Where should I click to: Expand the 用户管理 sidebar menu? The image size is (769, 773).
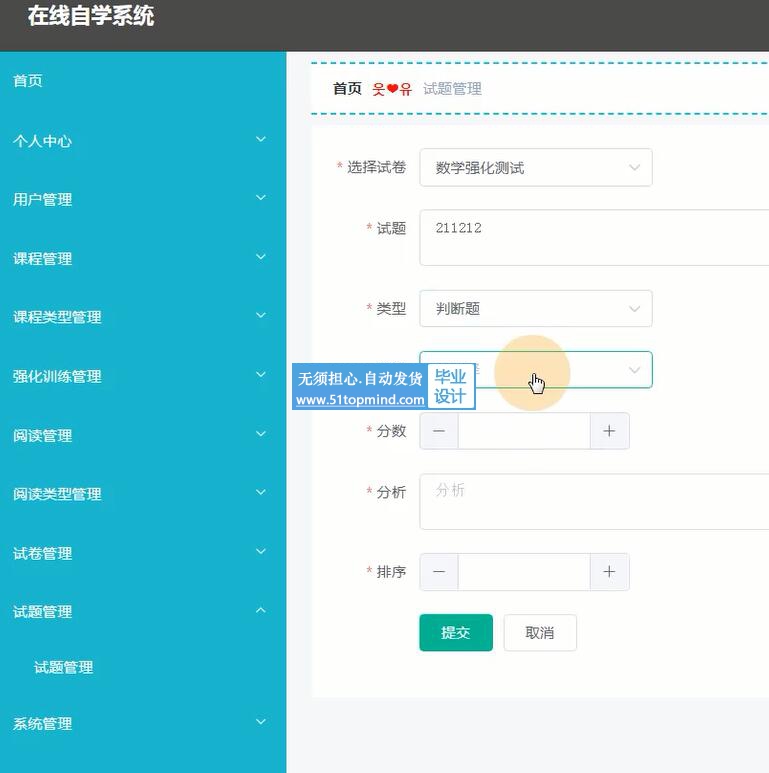(142, 199)
